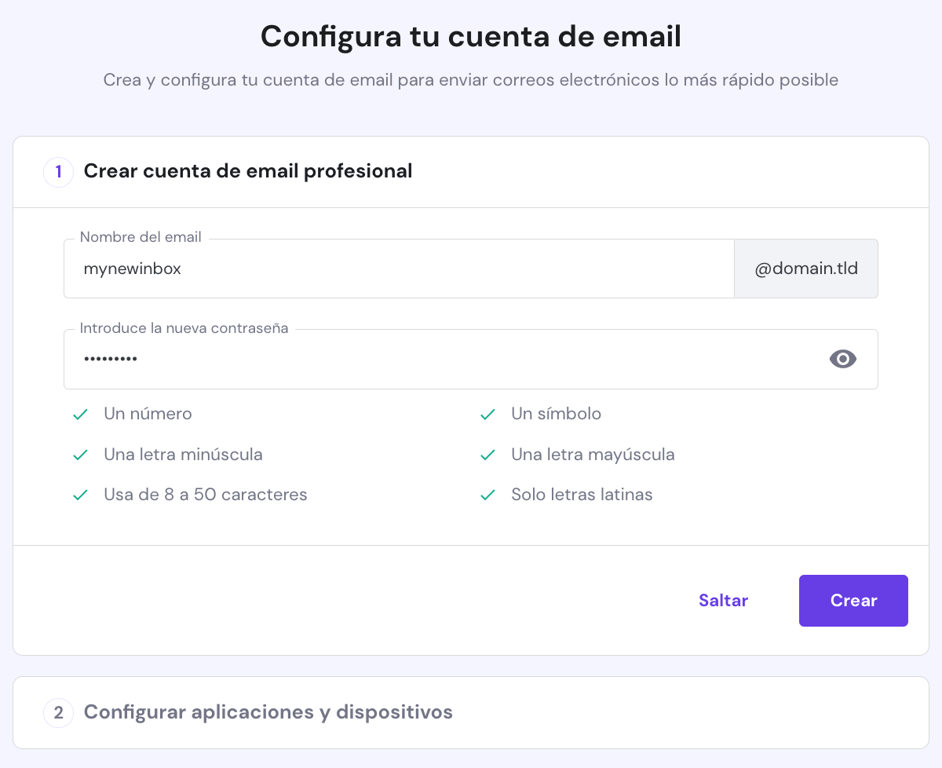The width and height of the screenshot is (942, 768).
Task: Open the @domain.tld domain selector
Action: click(806, 268)
